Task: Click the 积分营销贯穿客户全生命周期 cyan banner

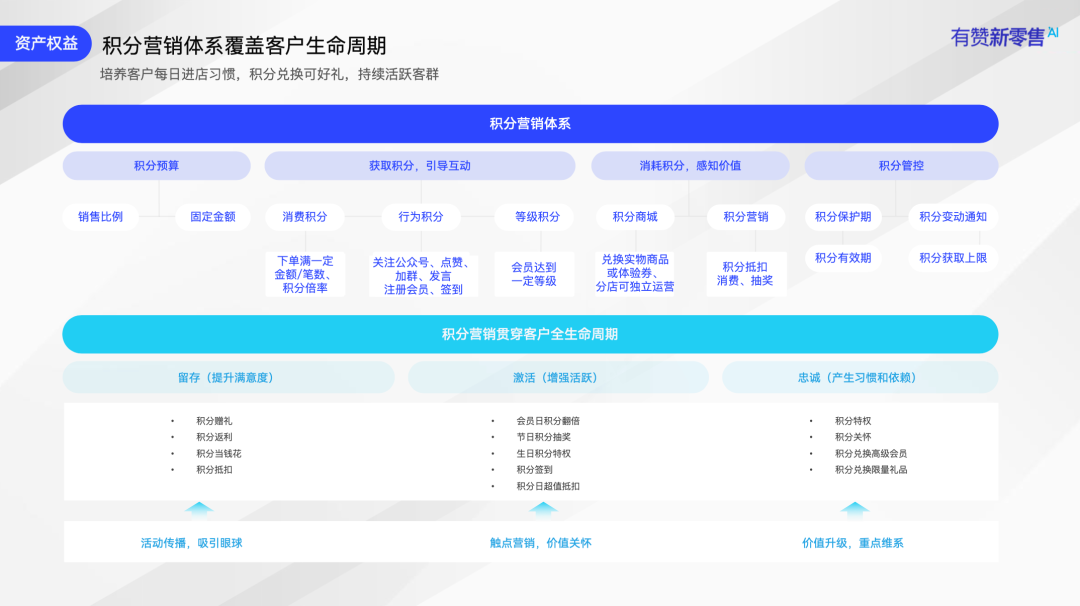Action: [530, 334]
